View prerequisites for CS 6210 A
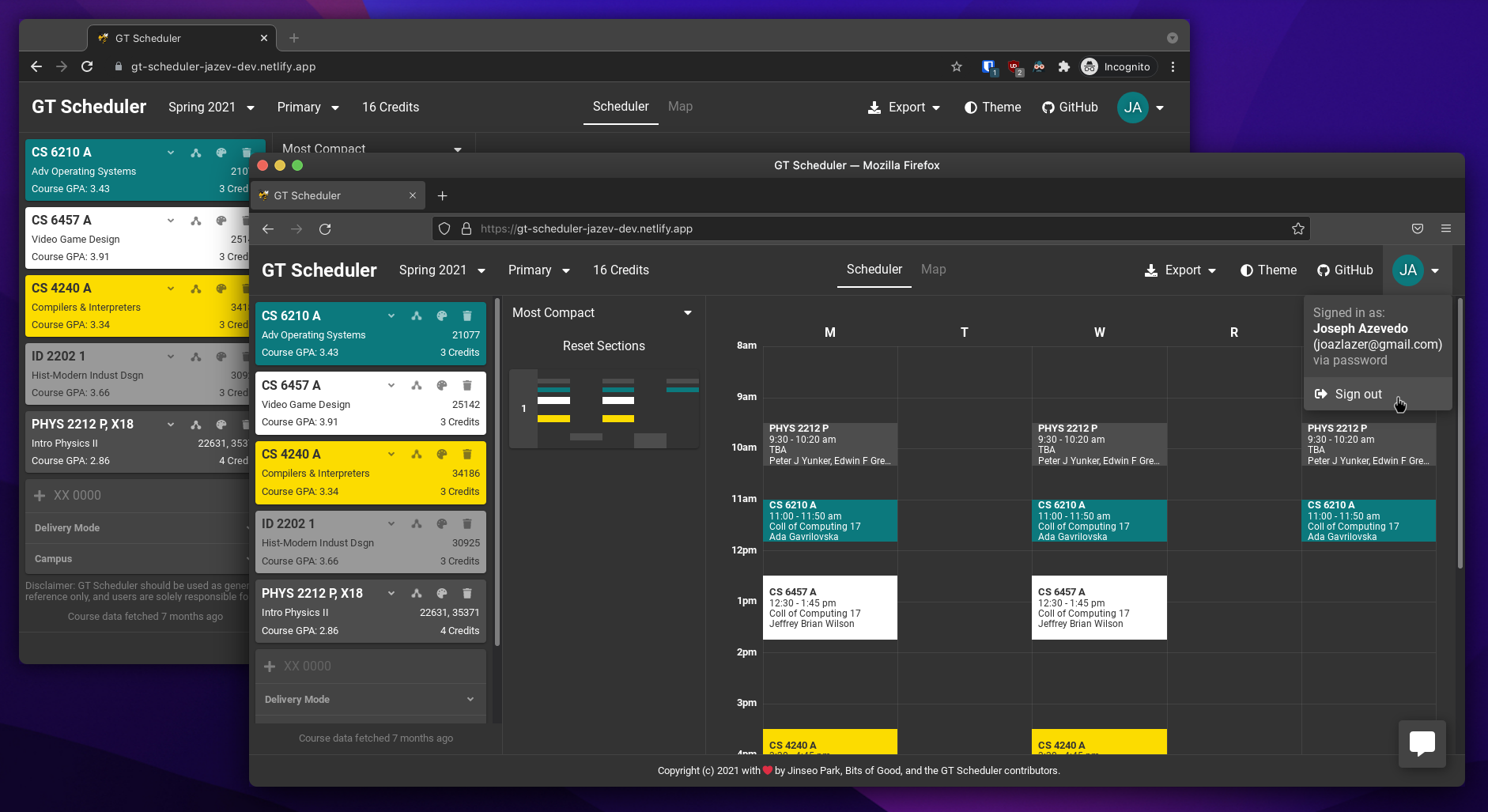The height and width of the screenshot is (812, 1488). [x=417, y=315]
